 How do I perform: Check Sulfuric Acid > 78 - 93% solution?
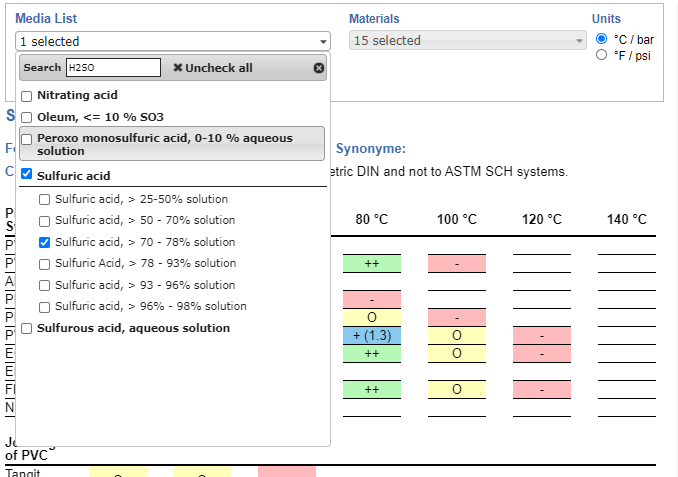pyautogui.click(x=44, y=264)
